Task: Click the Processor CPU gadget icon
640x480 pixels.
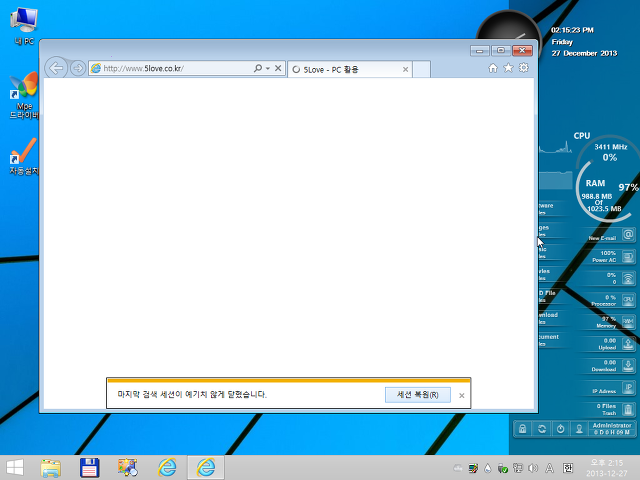Action: coord(628,300)
